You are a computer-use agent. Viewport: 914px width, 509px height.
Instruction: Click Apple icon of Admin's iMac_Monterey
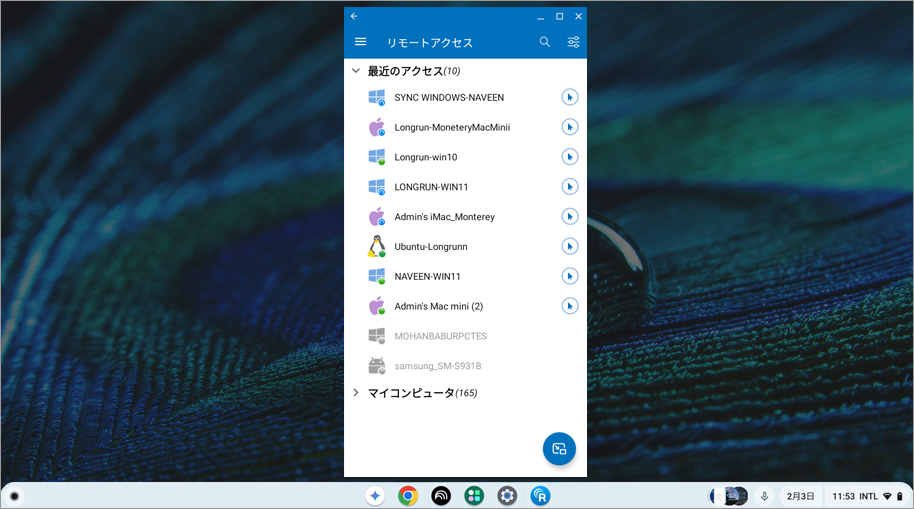tap(377, 216)
